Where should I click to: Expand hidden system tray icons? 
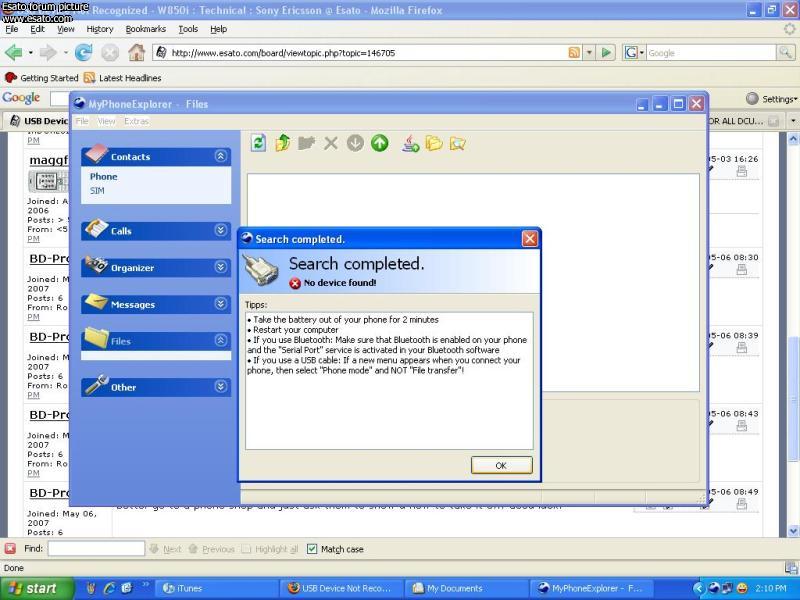(698, 588)
